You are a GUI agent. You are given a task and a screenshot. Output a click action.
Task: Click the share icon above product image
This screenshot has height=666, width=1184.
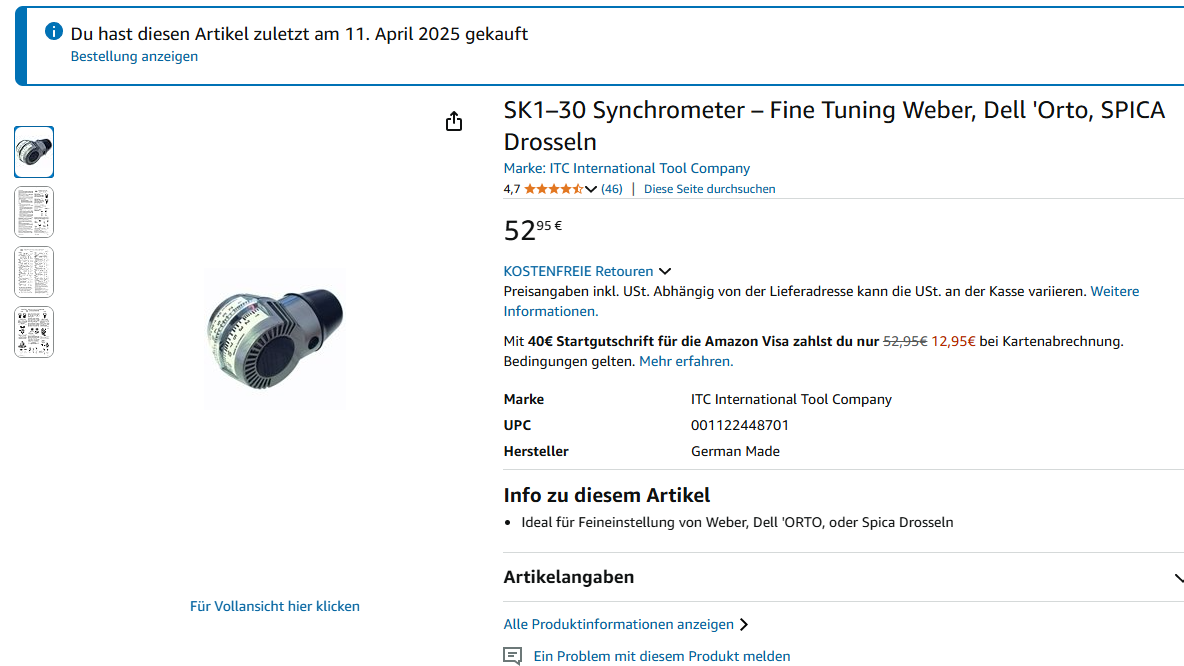tap(454, 122)
